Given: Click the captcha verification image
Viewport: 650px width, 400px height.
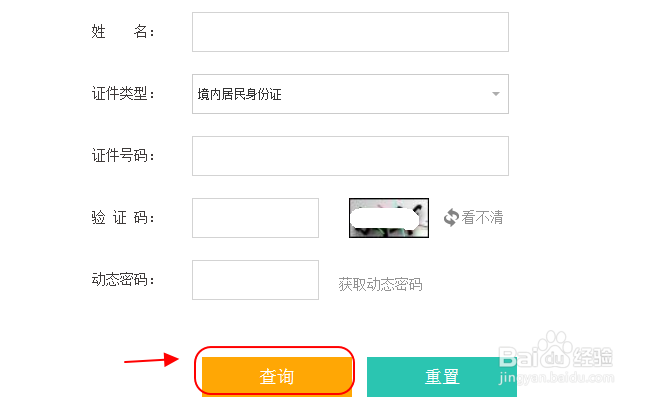Looking at the screenshot, I should pyautogui.click(x=389, y=218).
